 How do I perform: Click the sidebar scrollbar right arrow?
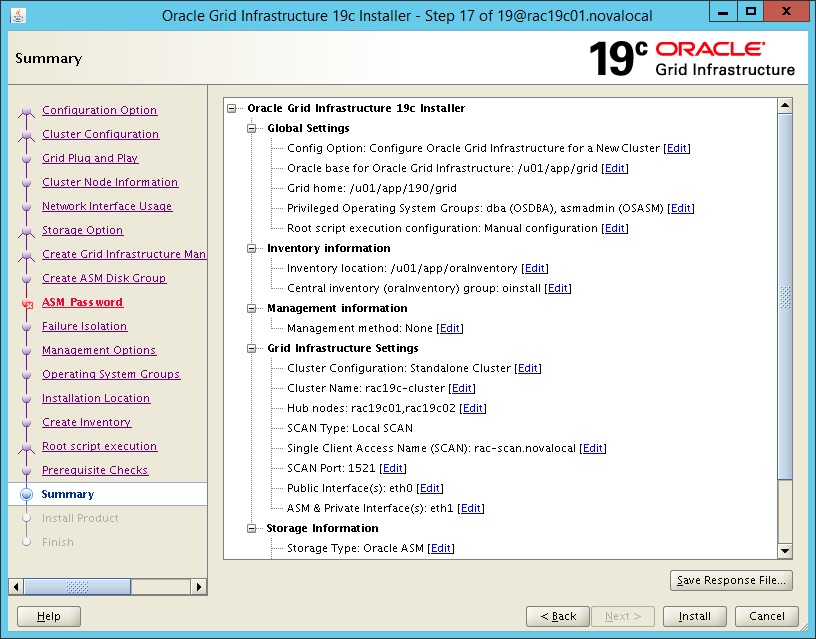point(199,588)
